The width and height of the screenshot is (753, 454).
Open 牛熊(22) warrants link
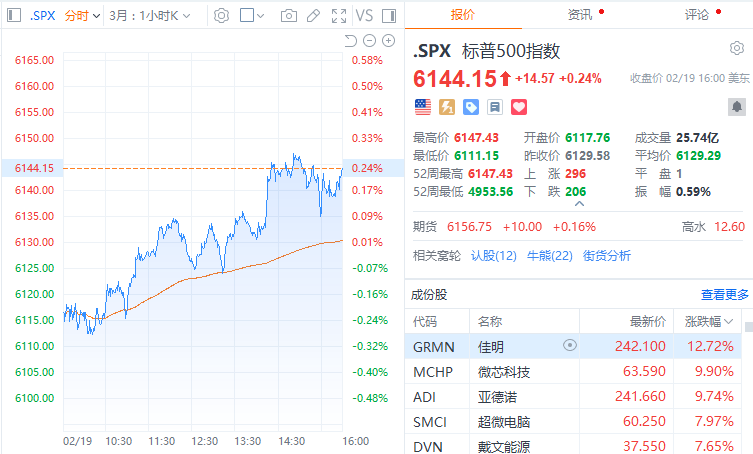[x=549, y=256]
